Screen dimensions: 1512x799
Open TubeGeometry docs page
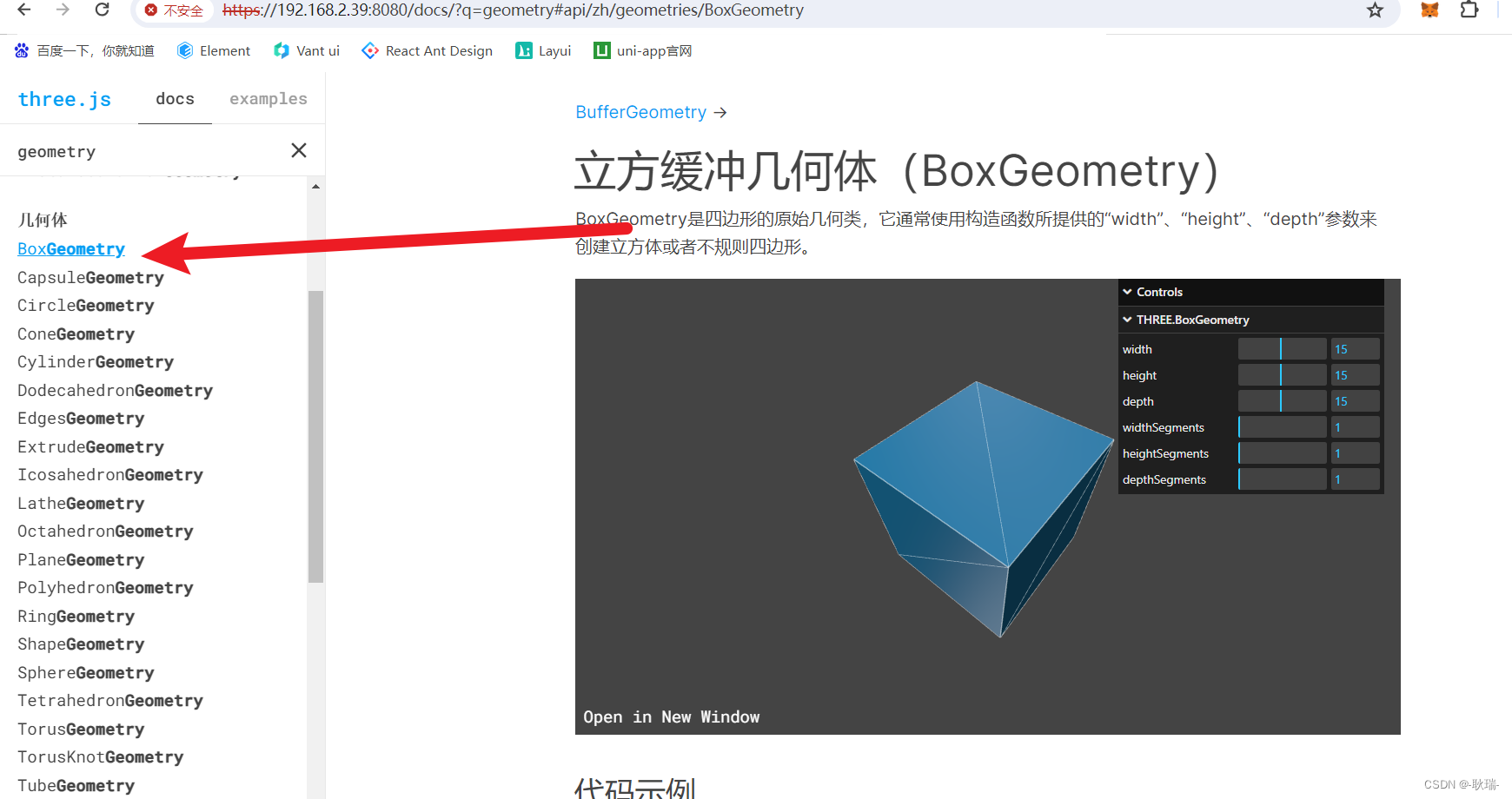point(76,786)
